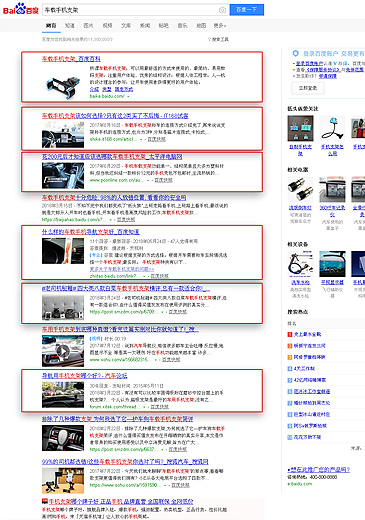Click the shield icon in login panel

pyautogui.click(x=295, y=53)
